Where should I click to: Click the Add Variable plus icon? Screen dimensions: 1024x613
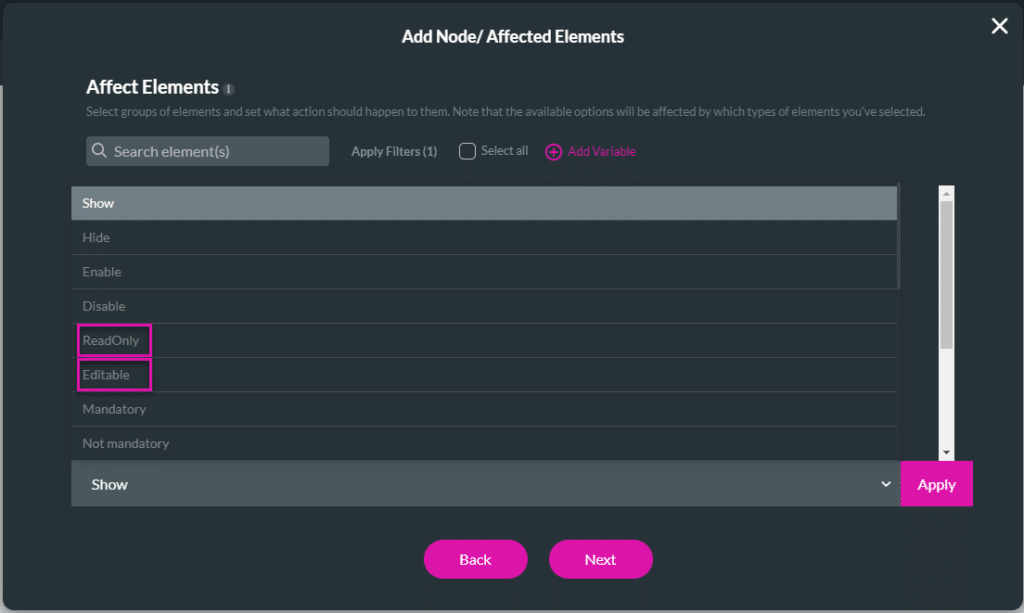553,152
